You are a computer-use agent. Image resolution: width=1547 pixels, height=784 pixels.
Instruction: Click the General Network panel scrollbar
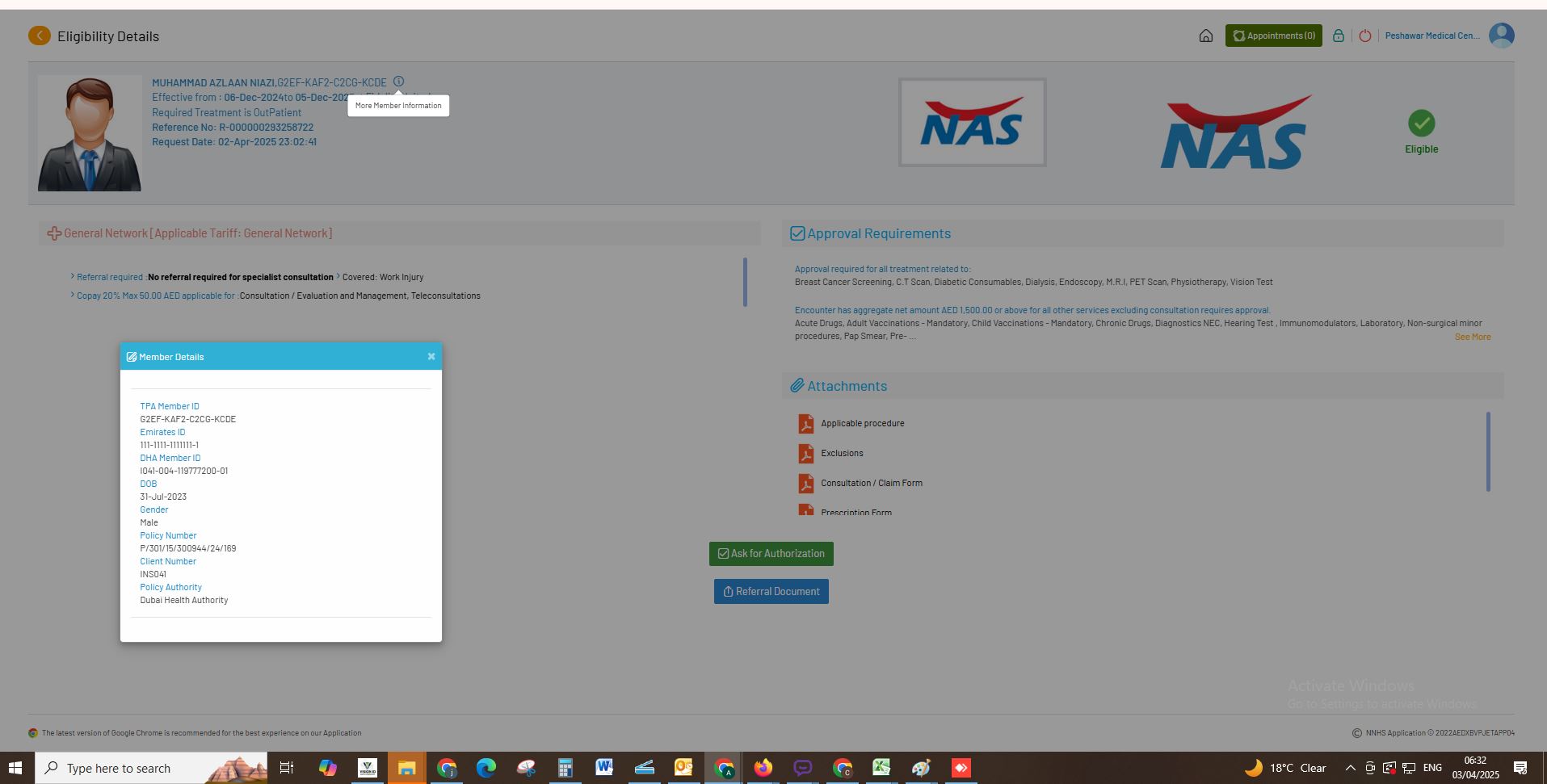click(x=745, y=282)
